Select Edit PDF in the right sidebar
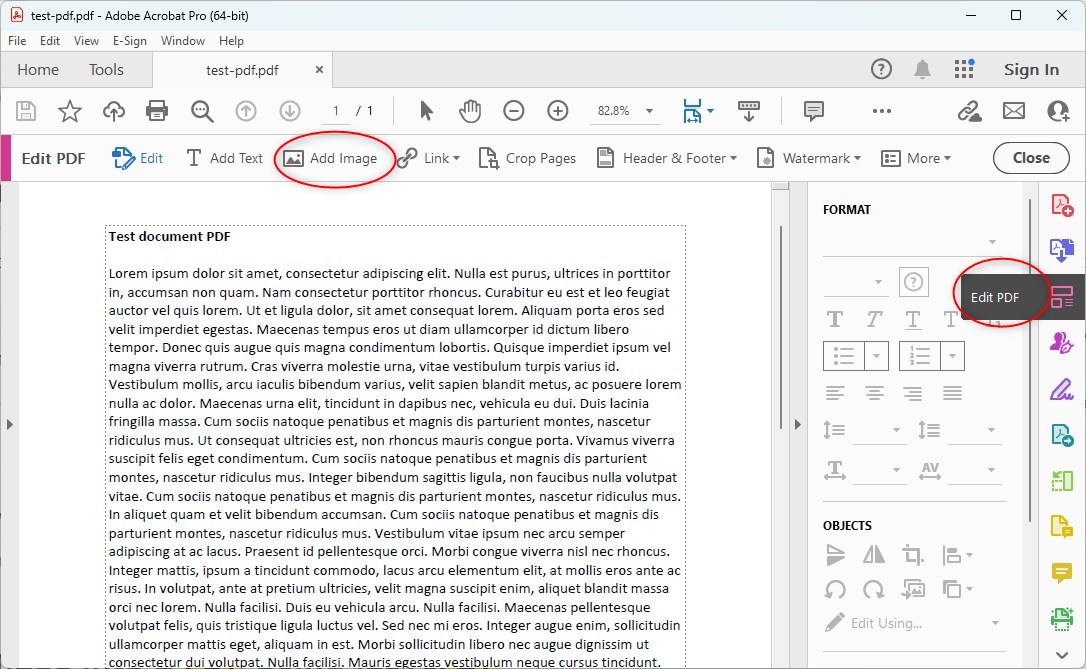 (1062, 296)
